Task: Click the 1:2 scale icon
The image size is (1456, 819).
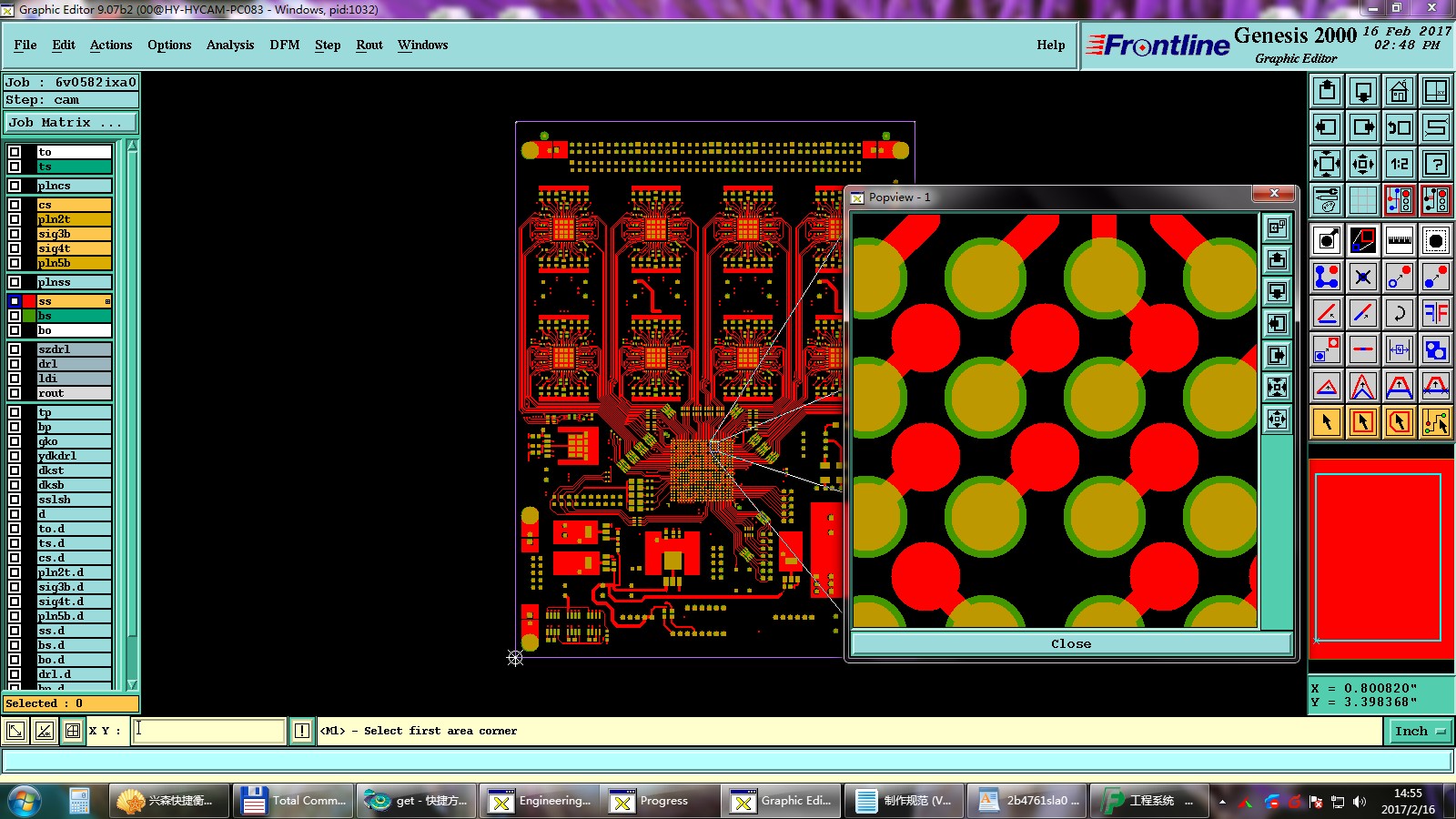Action: [1400, 164]
